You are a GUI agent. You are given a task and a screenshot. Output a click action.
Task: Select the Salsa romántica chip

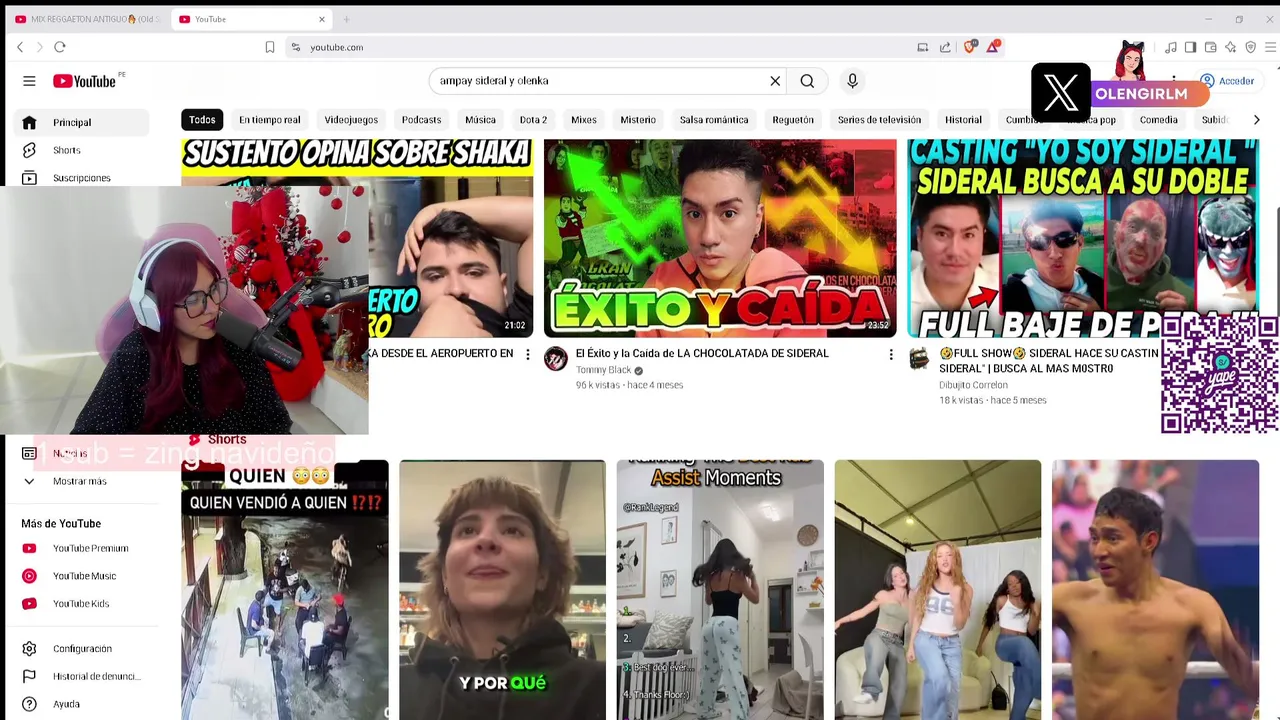coord(714,120)
